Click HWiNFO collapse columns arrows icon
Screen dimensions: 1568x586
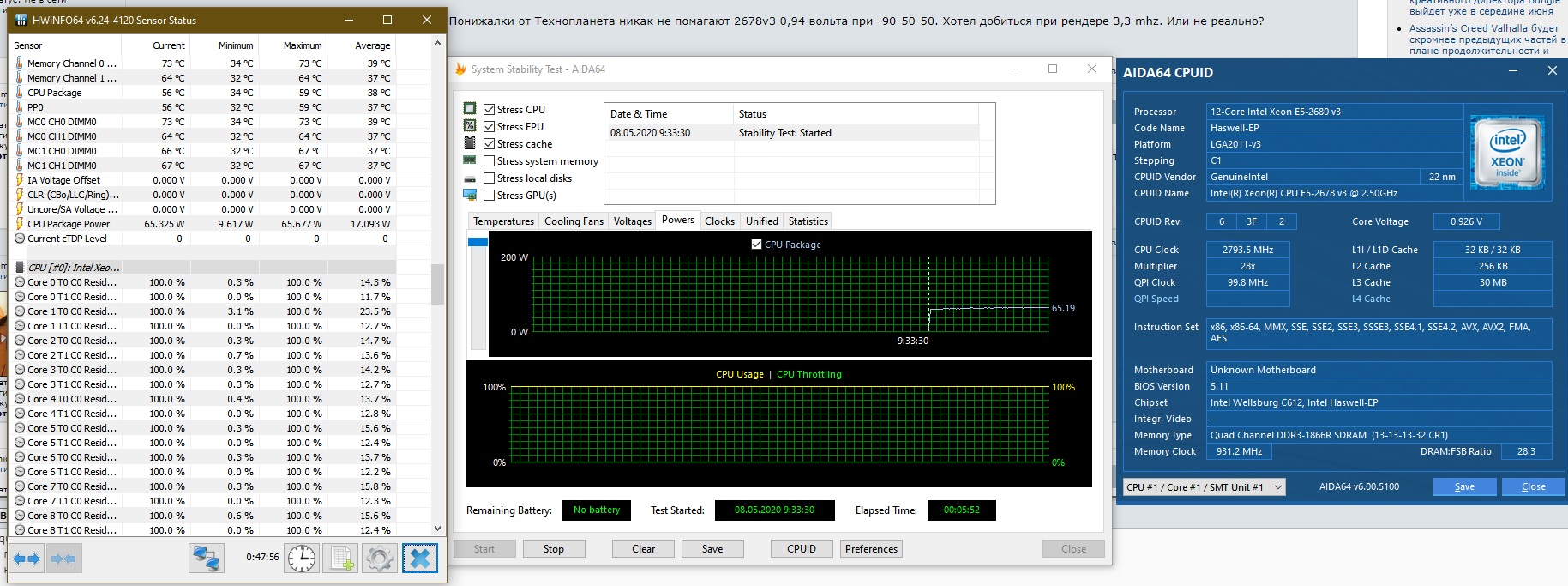(x=63, y=559)
